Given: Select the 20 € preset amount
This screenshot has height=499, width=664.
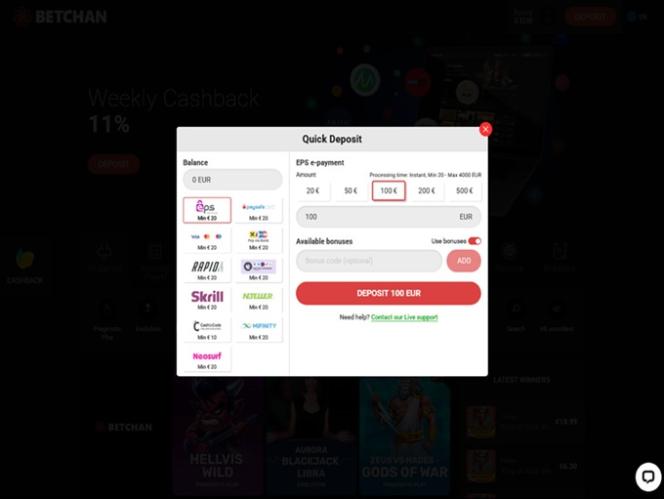Looking at the screenshot, I should tap(313, 191).
